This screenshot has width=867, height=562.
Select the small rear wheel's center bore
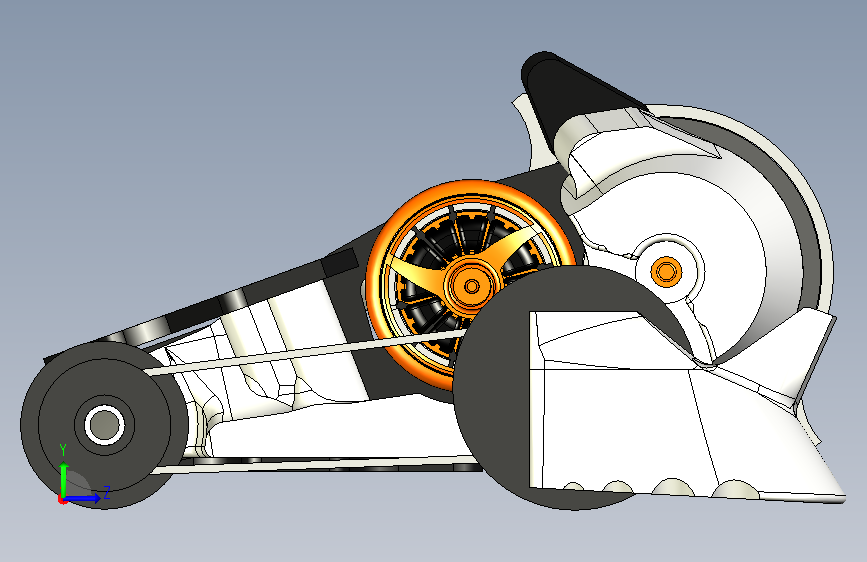pos(105,425)
